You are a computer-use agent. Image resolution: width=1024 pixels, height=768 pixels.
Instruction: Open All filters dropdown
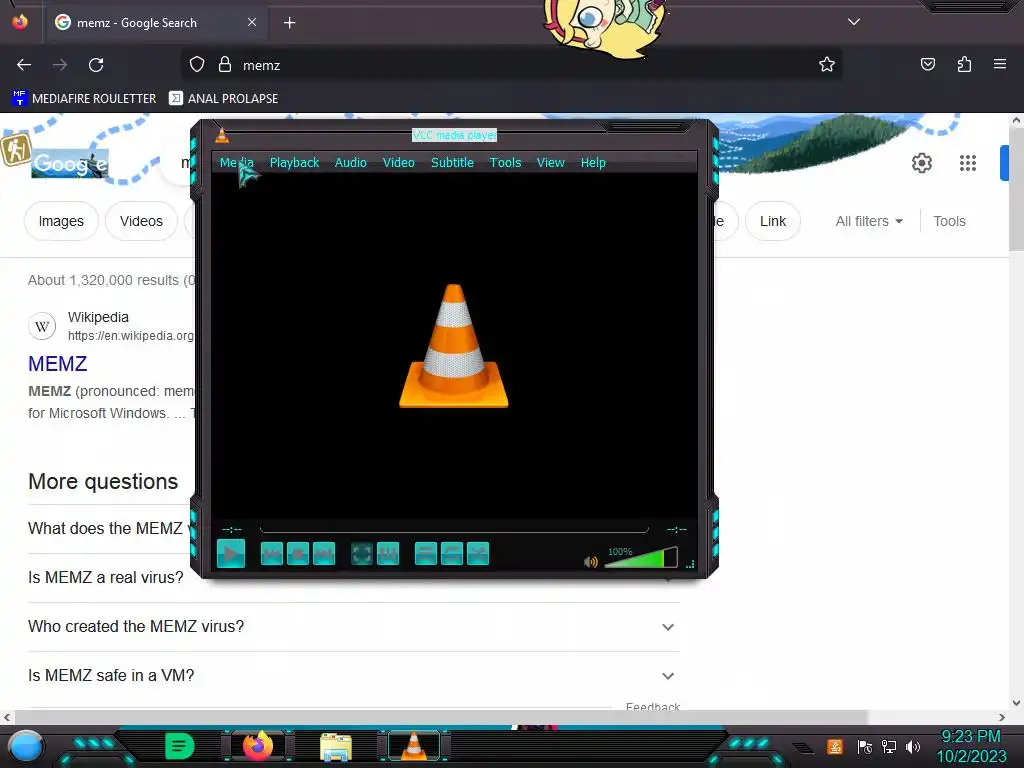[x=869, y=221]
